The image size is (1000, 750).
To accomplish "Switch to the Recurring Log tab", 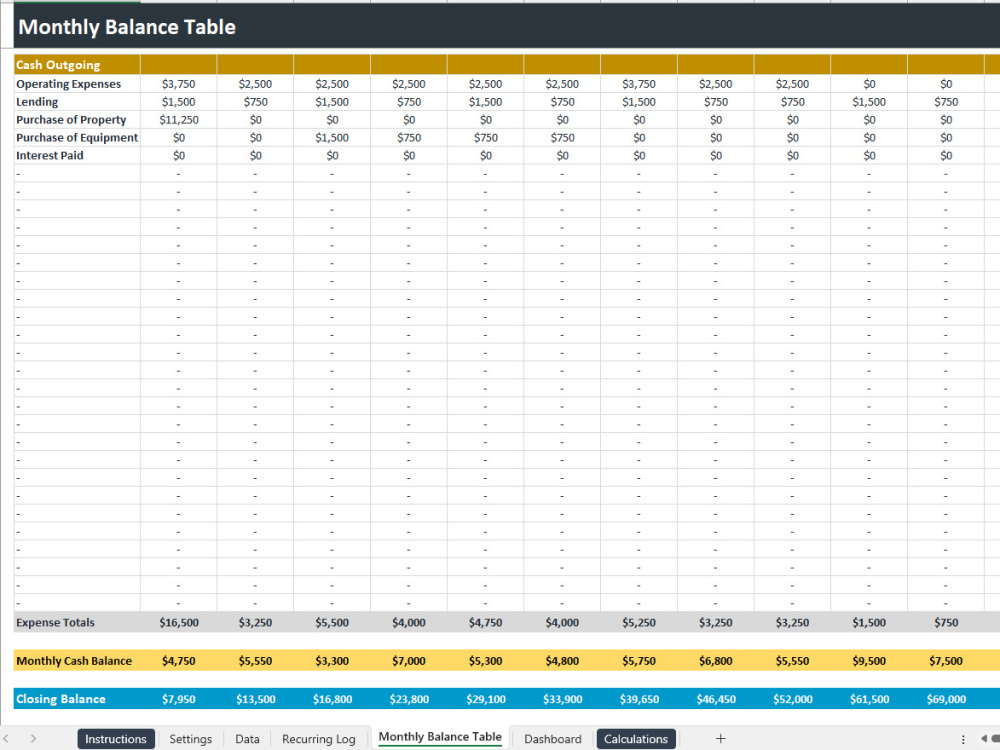I will click(x=318, y=739).
